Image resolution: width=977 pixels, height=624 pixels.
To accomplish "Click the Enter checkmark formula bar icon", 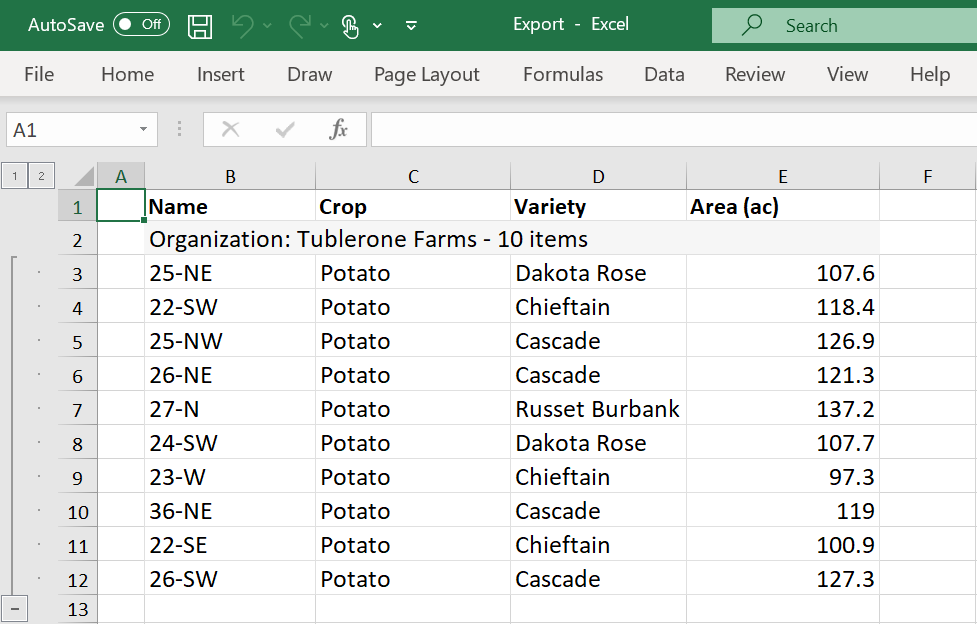I will [285, 130].
